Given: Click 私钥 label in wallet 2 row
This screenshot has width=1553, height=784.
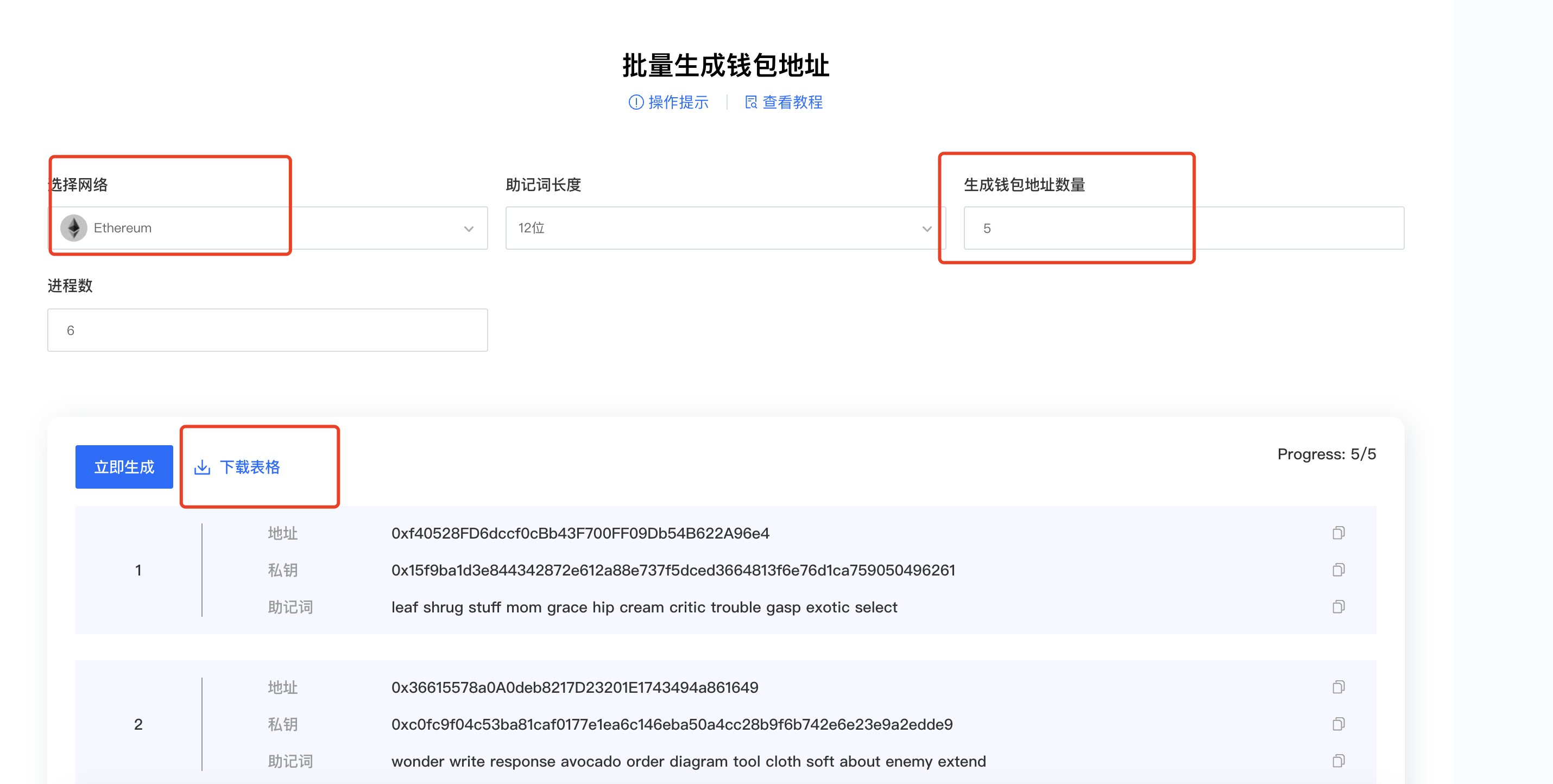Looking at the screenshot, I should [283, 724].
